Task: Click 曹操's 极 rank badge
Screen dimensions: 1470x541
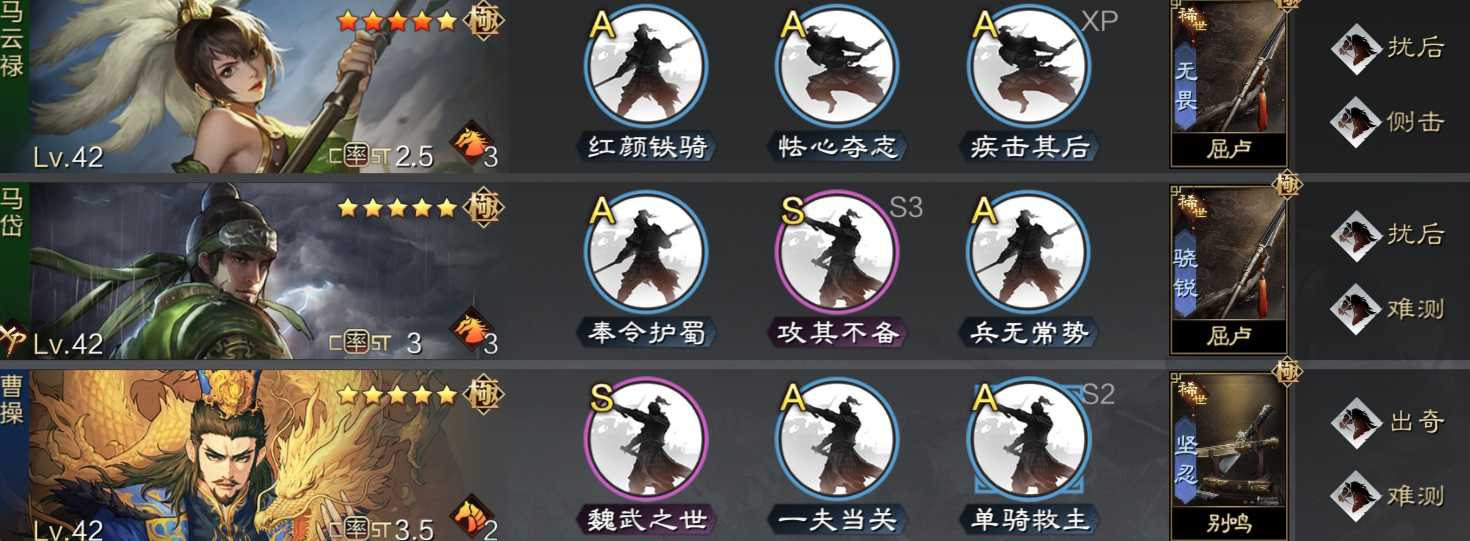Action: point(485,393)
